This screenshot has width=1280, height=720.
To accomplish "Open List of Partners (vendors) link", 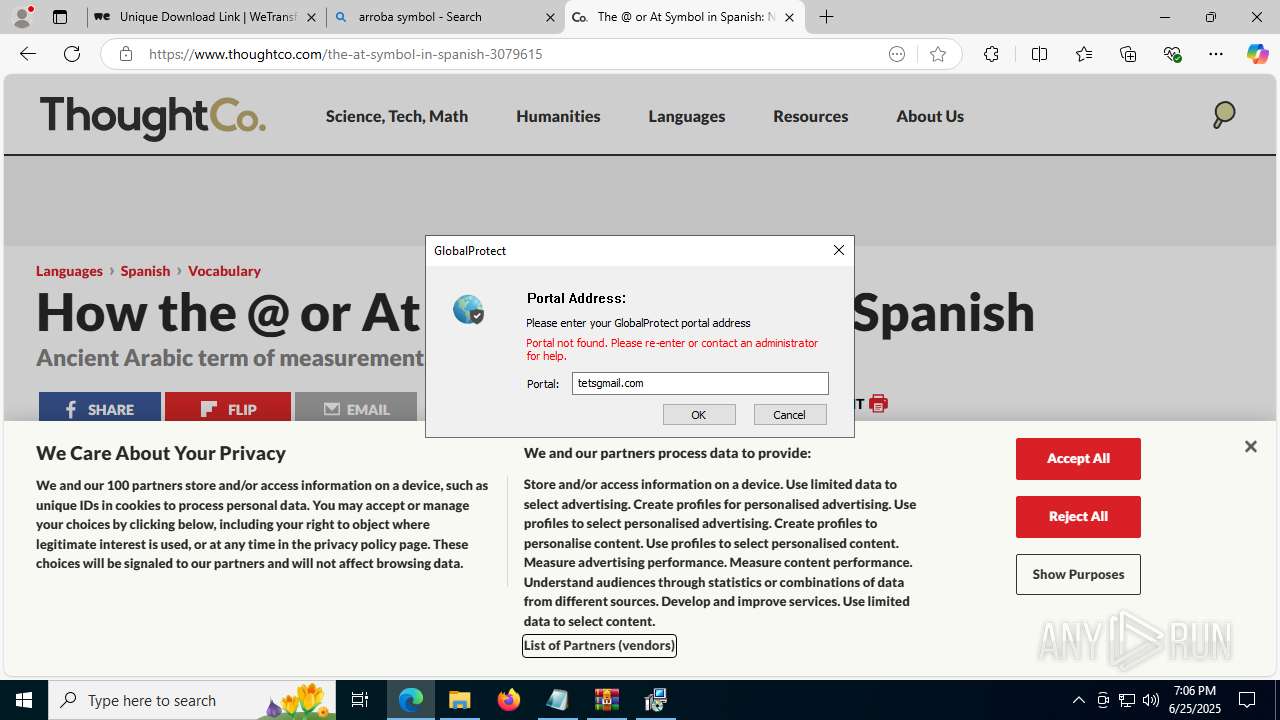I will click(x=599, y=645).
